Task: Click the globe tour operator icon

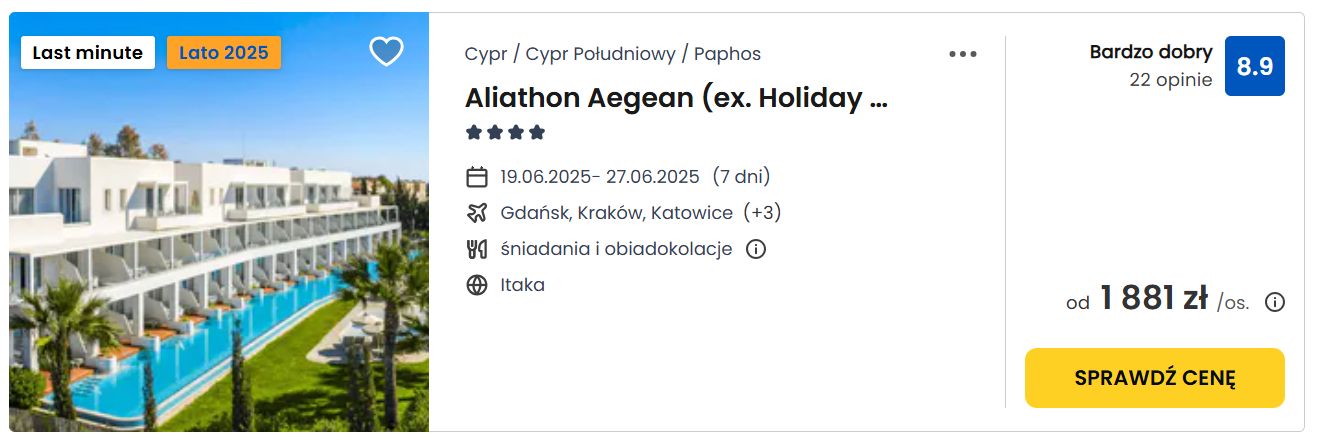Action: click(x=477, y=285)
